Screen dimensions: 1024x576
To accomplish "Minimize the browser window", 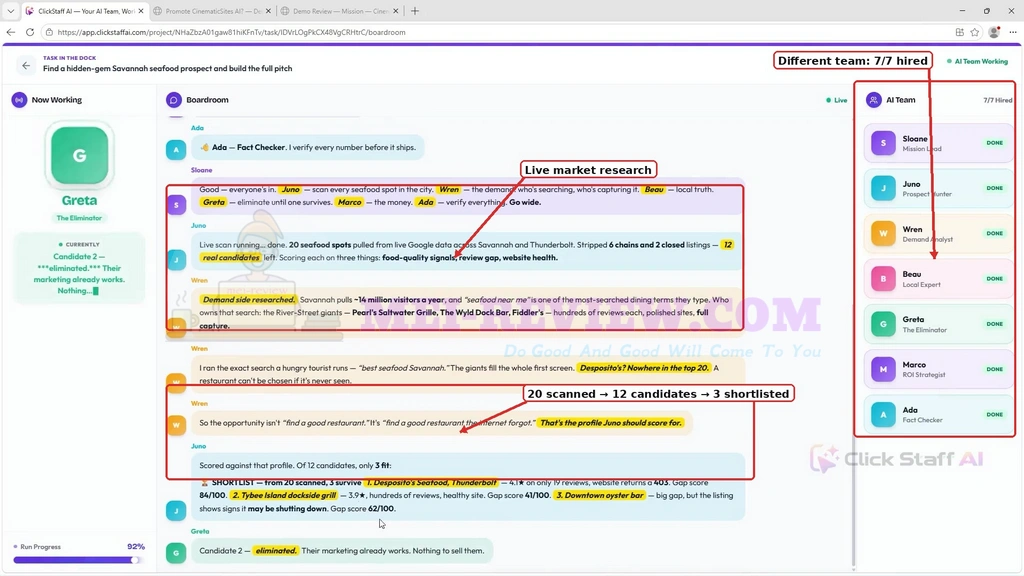I will tap(962, 11).
